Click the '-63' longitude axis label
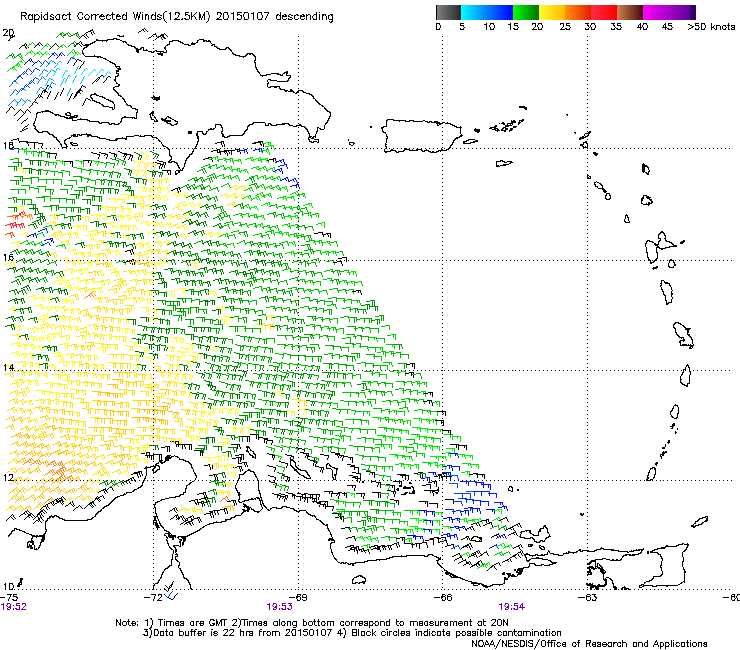 (x=587, y=597)
